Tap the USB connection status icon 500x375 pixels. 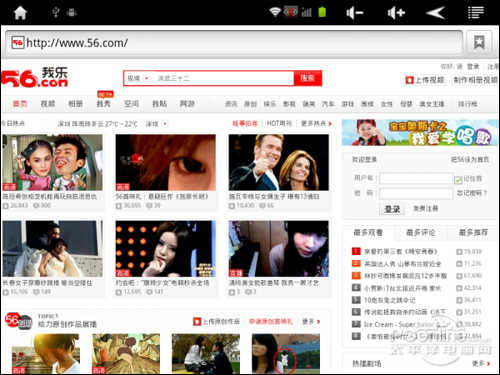pos(56,12)
